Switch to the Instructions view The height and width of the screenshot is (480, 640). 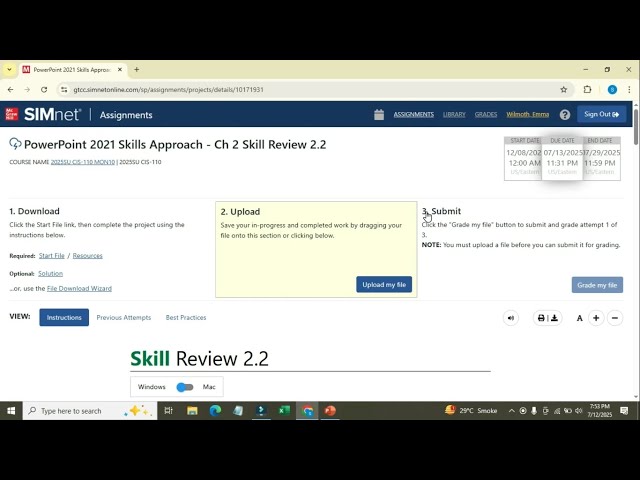pyautogui.click(x=64, y=318)
